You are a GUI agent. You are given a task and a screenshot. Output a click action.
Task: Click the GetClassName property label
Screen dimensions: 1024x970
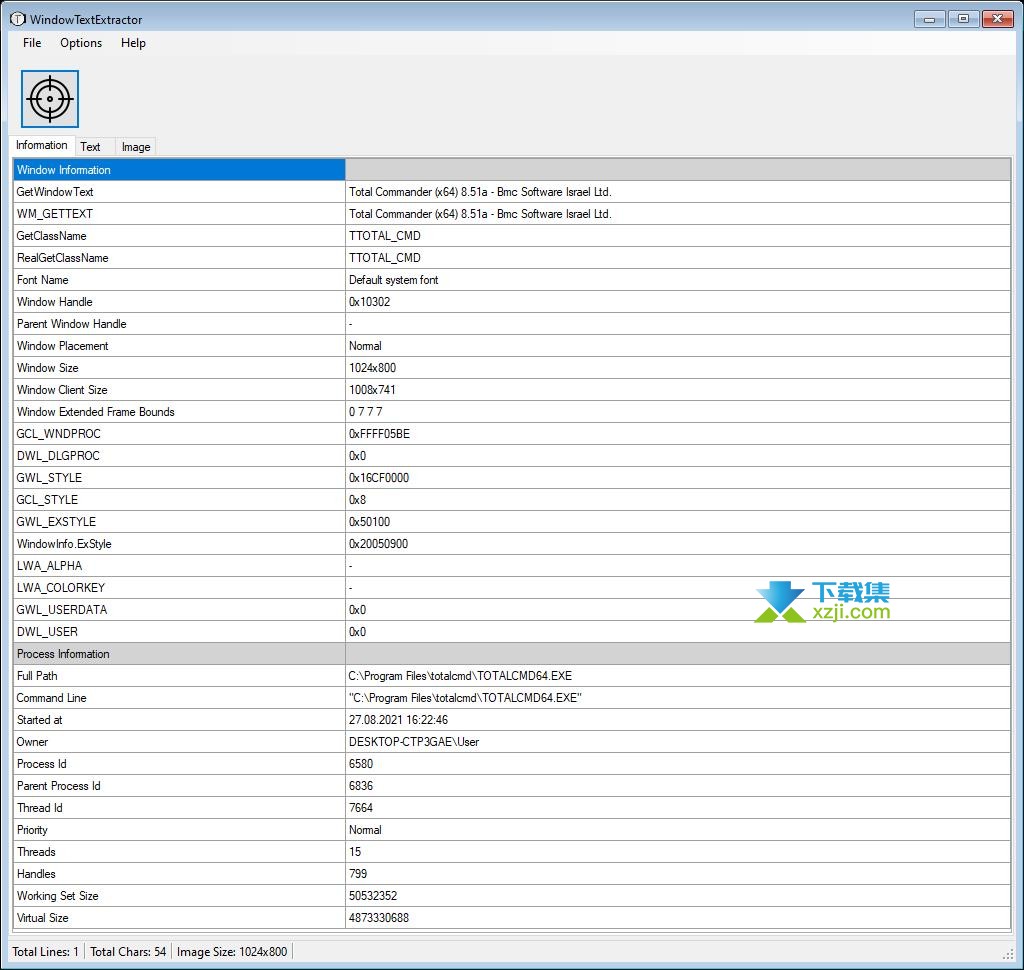point(52,236)
